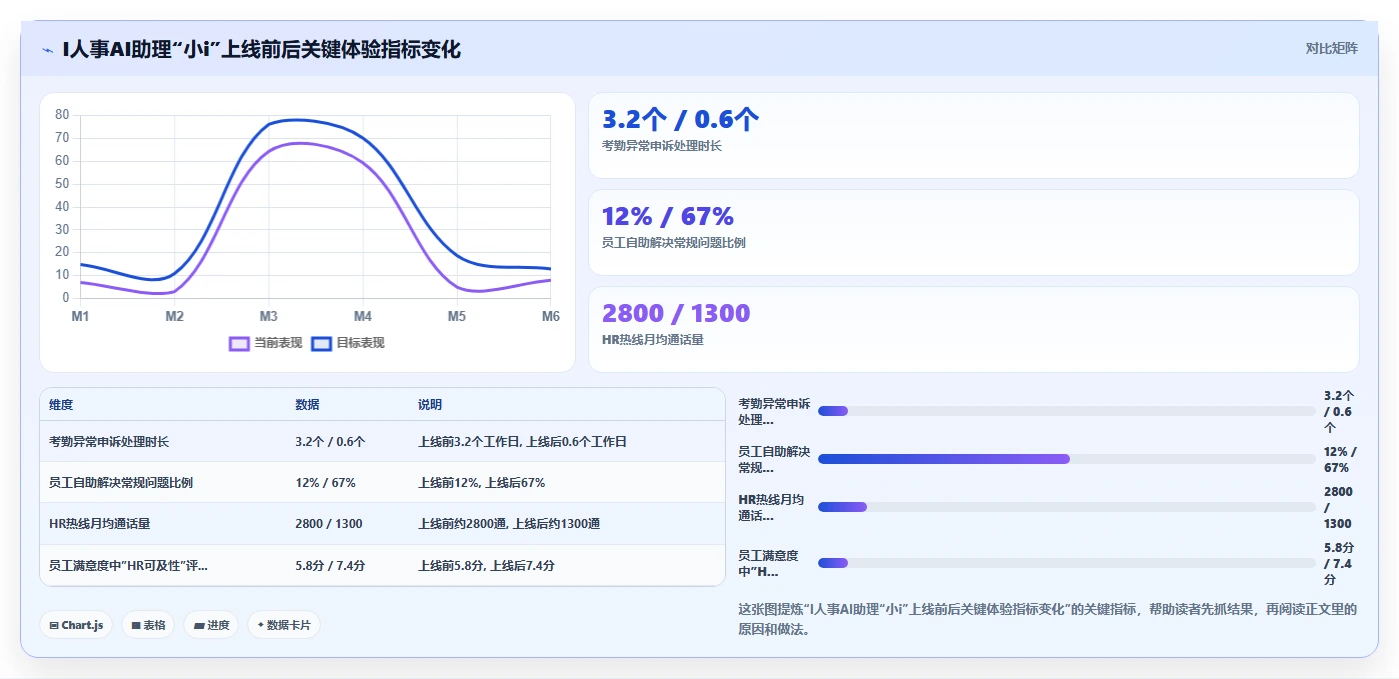Click the 员工满意度中"H... progress bar
The height and width of the screenshot is (679, 1399).
(x=1066, y=563)
